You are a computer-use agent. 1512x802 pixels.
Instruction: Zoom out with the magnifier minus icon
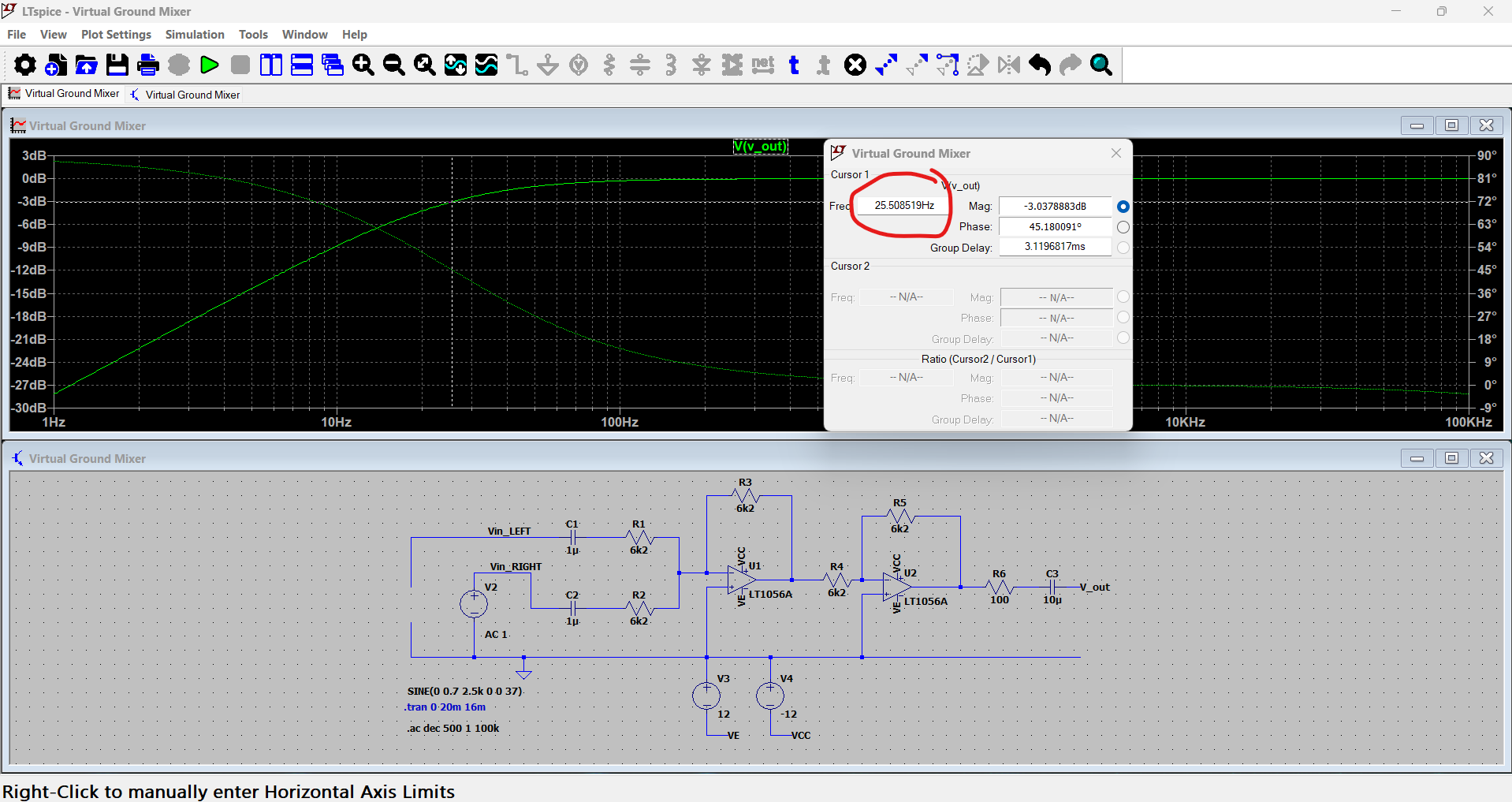[394, 65]
